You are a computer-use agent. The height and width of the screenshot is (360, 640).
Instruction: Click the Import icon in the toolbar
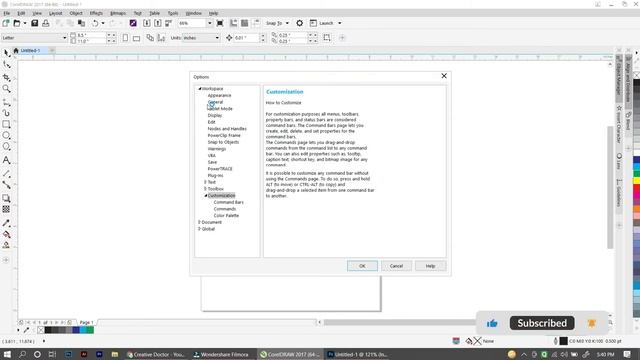coord(147,23)
